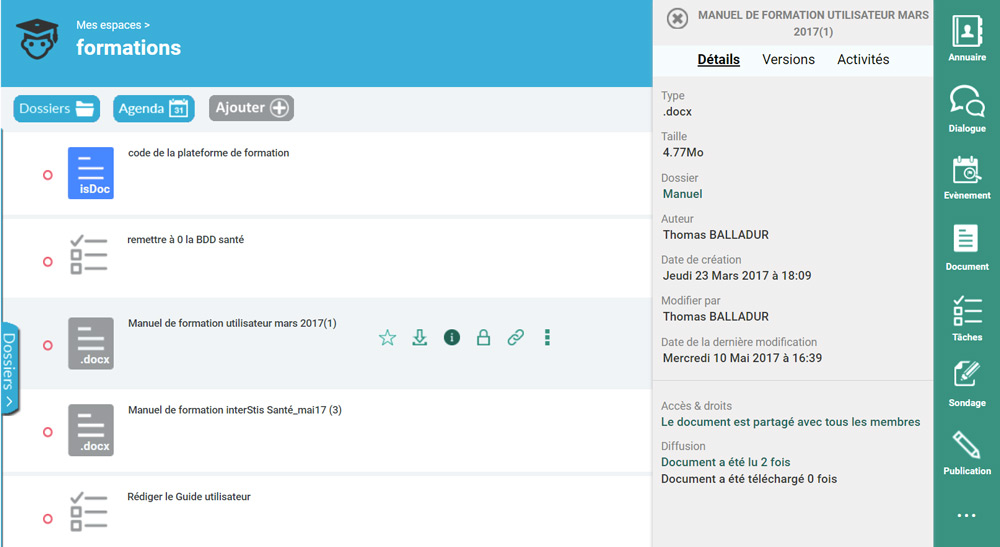1000x547 pixels.
Task: Open Evènement calendar in the sidebar
Action: pos(966,176)
